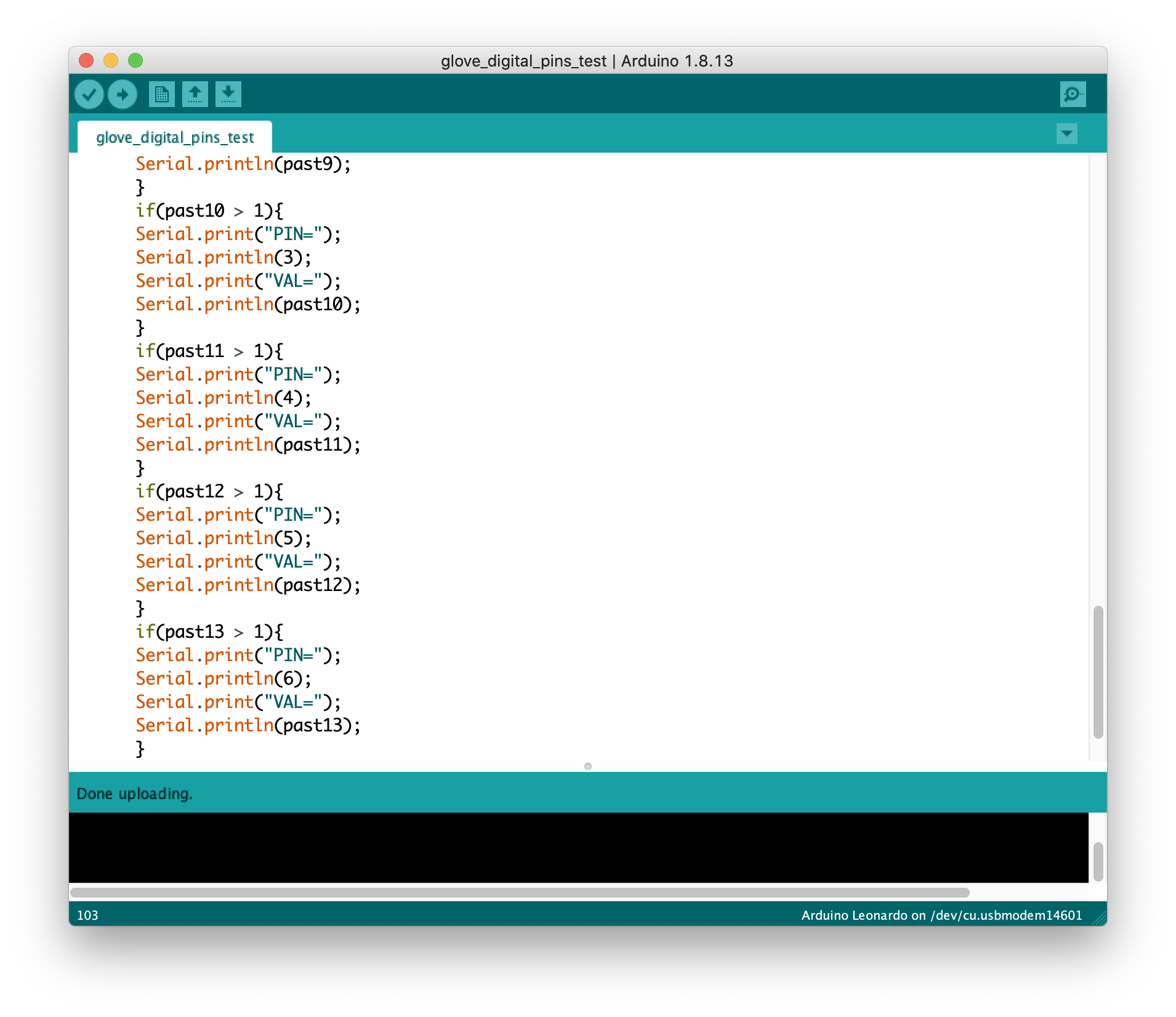Click the editor vertical scrollbar thumb
This screenshot has width=1176, height=1017.
[x=1098, y=672]
